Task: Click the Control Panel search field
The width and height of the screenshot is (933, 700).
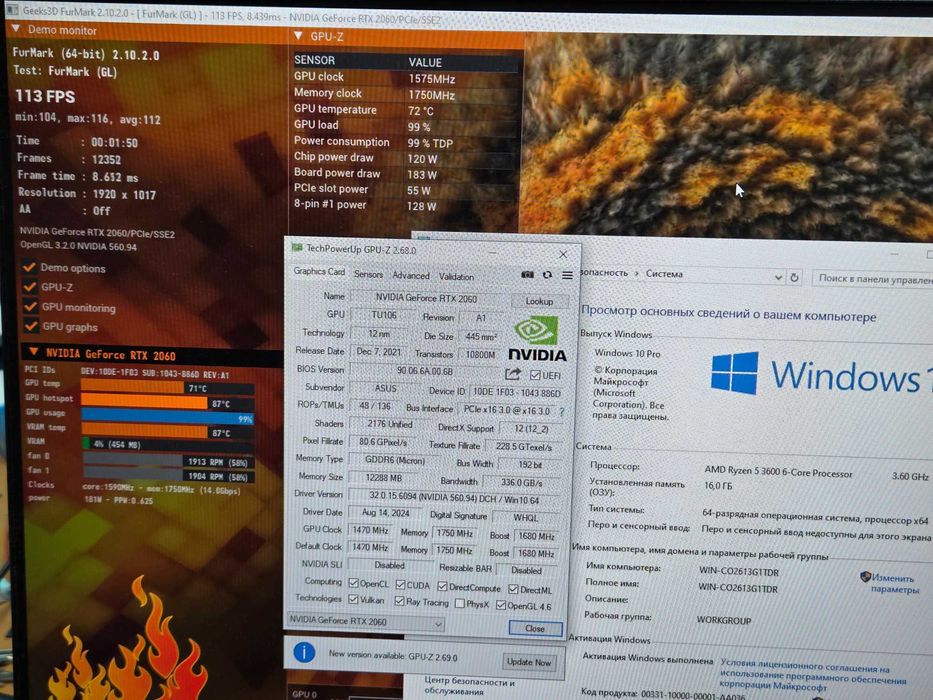Action: tap(872, 279)
